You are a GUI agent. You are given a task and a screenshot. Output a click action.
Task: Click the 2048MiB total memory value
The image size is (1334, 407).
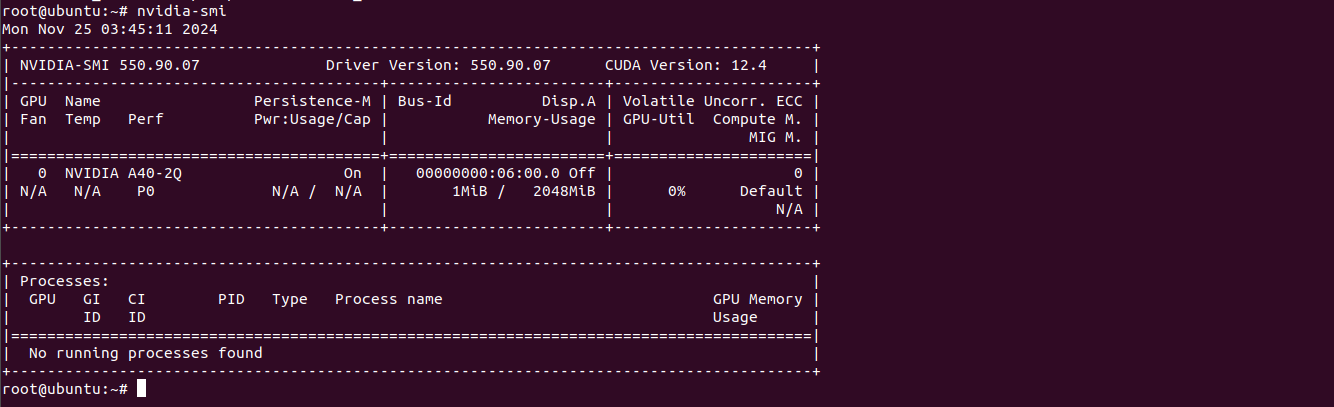click(x=564, y=191)
